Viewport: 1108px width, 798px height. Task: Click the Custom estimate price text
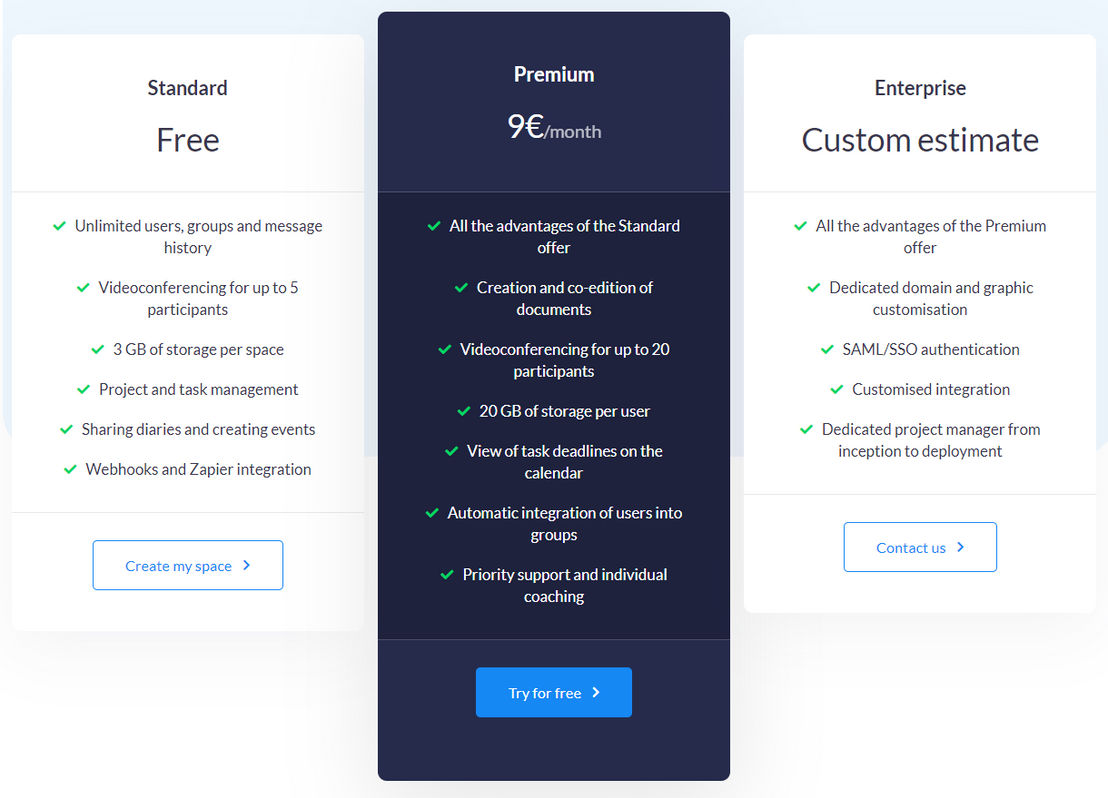tap(920, 140)
